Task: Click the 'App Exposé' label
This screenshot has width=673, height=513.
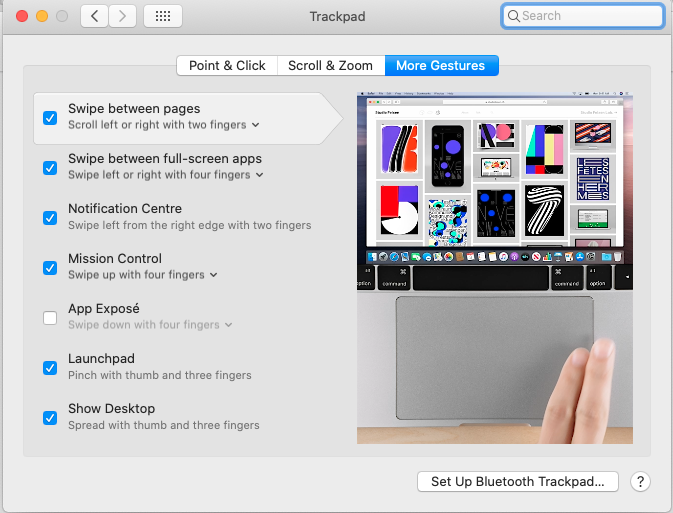Action: pos(104,309)
